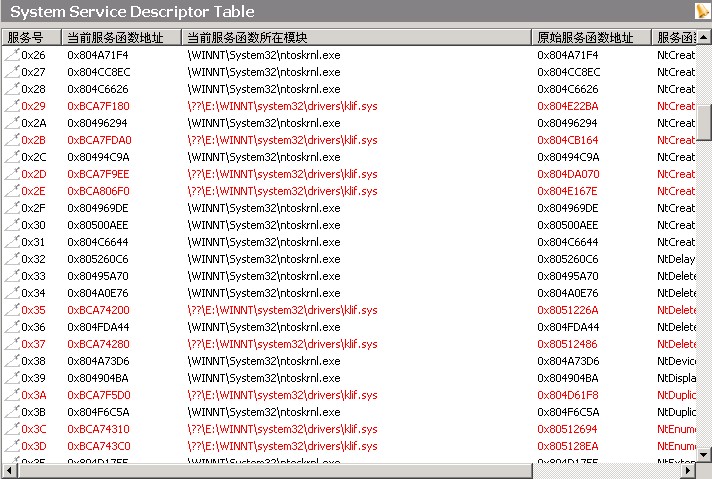This screenshot has width=712, height=479.
Task: Click the row icon for service 0x2A
Action: pyautogui.click(x=12, y=123)
